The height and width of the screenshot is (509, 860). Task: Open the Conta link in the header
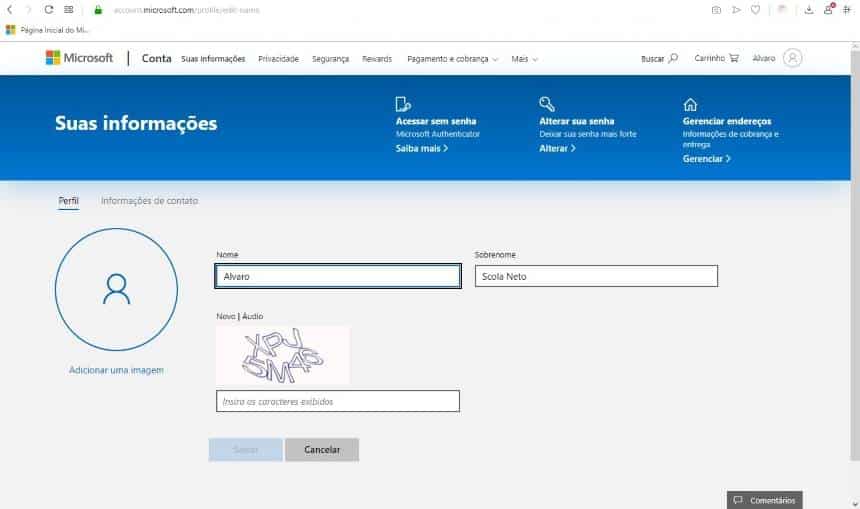156,58
